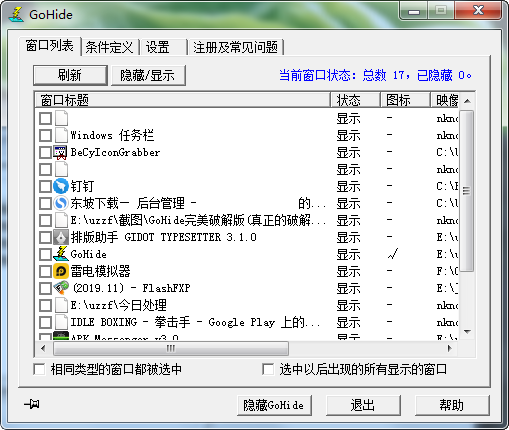The width and height of the screenshot is (509, 430).
Task: Check the BeCyIconGrabber row checkbox
Action: point(45,153)
